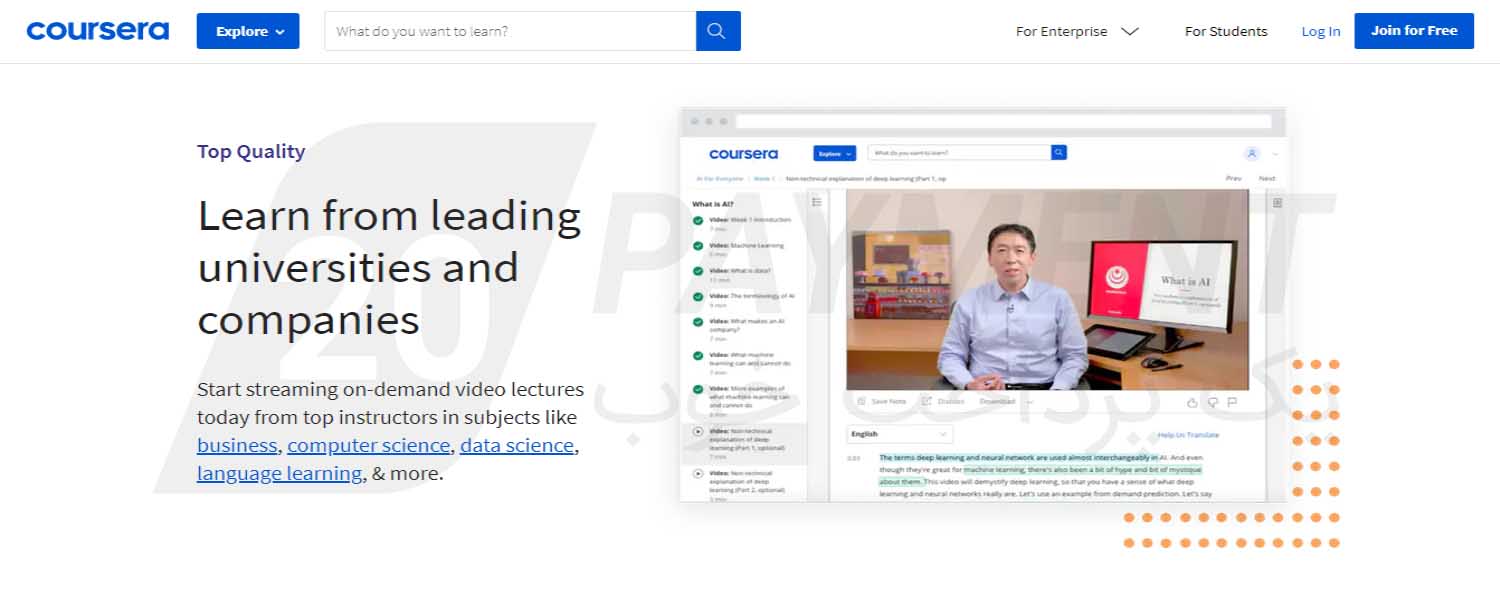Follow the data science link

point(517,446)
